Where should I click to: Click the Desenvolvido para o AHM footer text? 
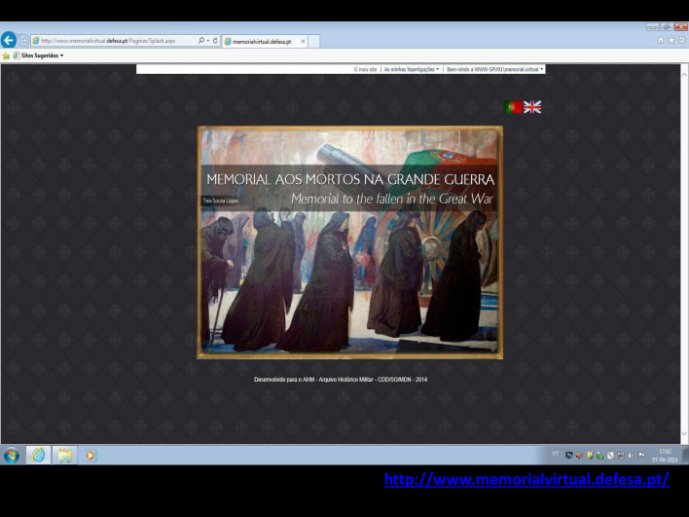[341, 380]
